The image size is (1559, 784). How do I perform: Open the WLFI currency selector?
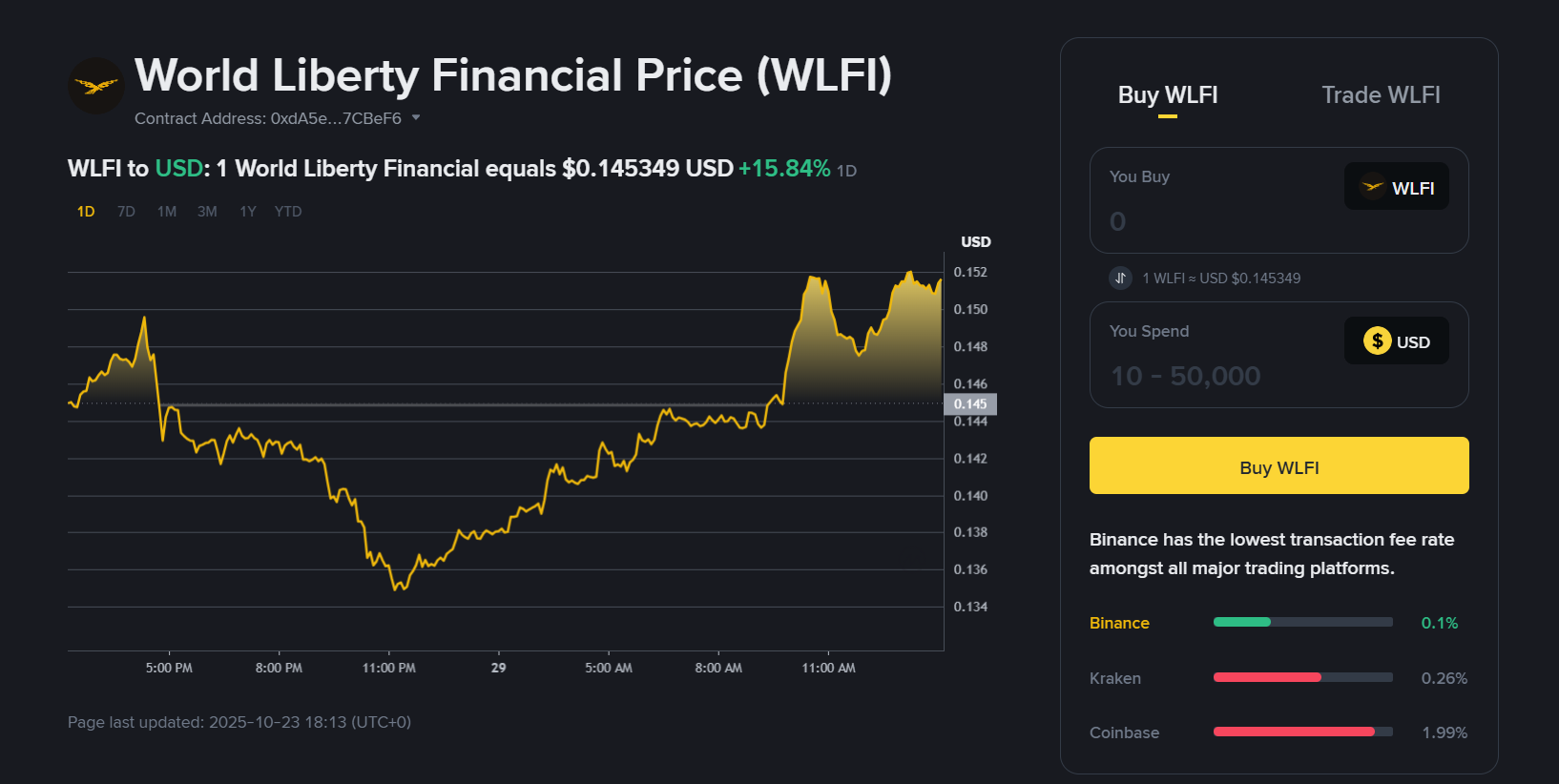(1397, 187)
